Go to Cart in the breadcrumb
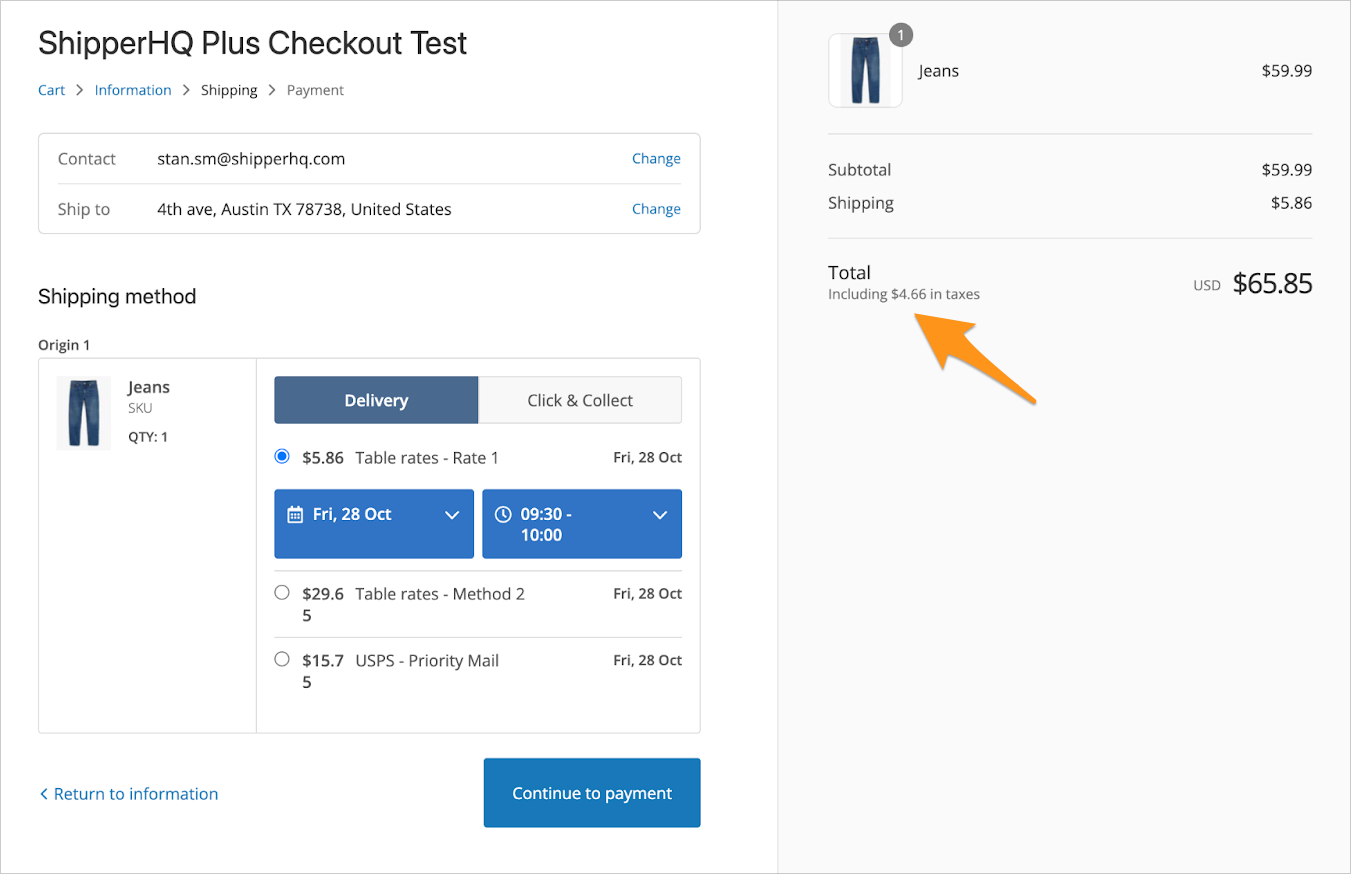 click(x=51, y=90)
